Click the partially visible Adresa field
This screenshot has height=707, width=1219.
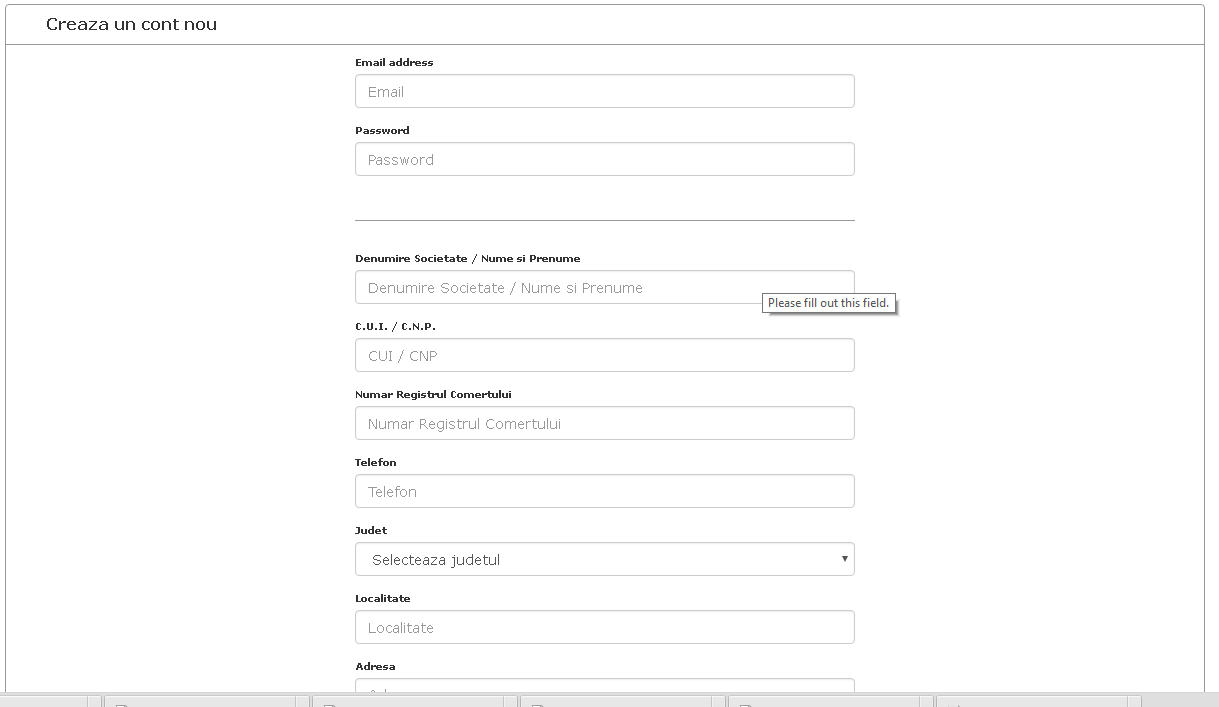(604, 685)
